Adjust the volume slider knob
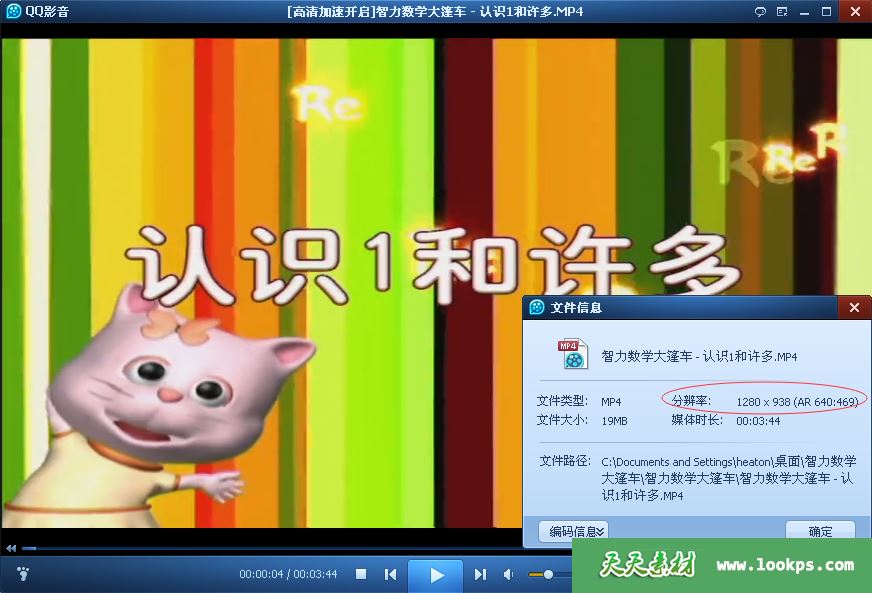Viewport: 872px width, 593px height. (x=548, y=575)
